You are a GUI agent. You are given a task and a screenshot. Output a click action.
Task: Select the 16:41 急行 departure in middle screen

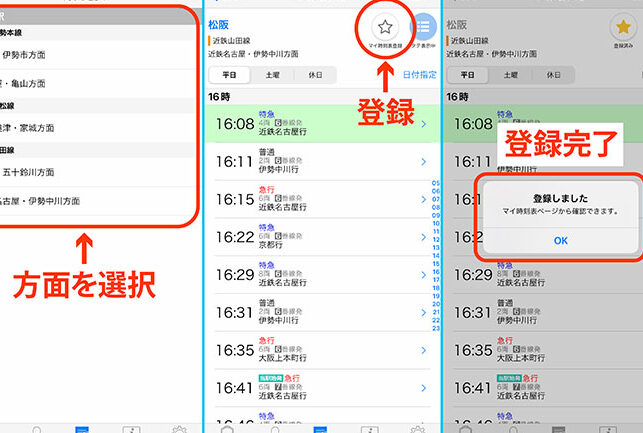(323, 388)
